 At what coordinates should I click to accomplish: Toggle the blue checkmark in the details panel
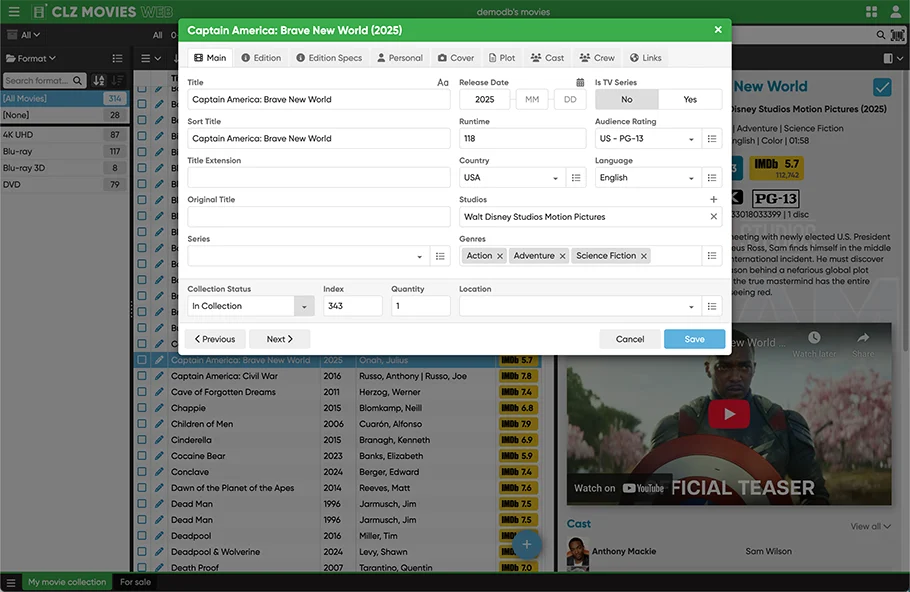point(882,88)
